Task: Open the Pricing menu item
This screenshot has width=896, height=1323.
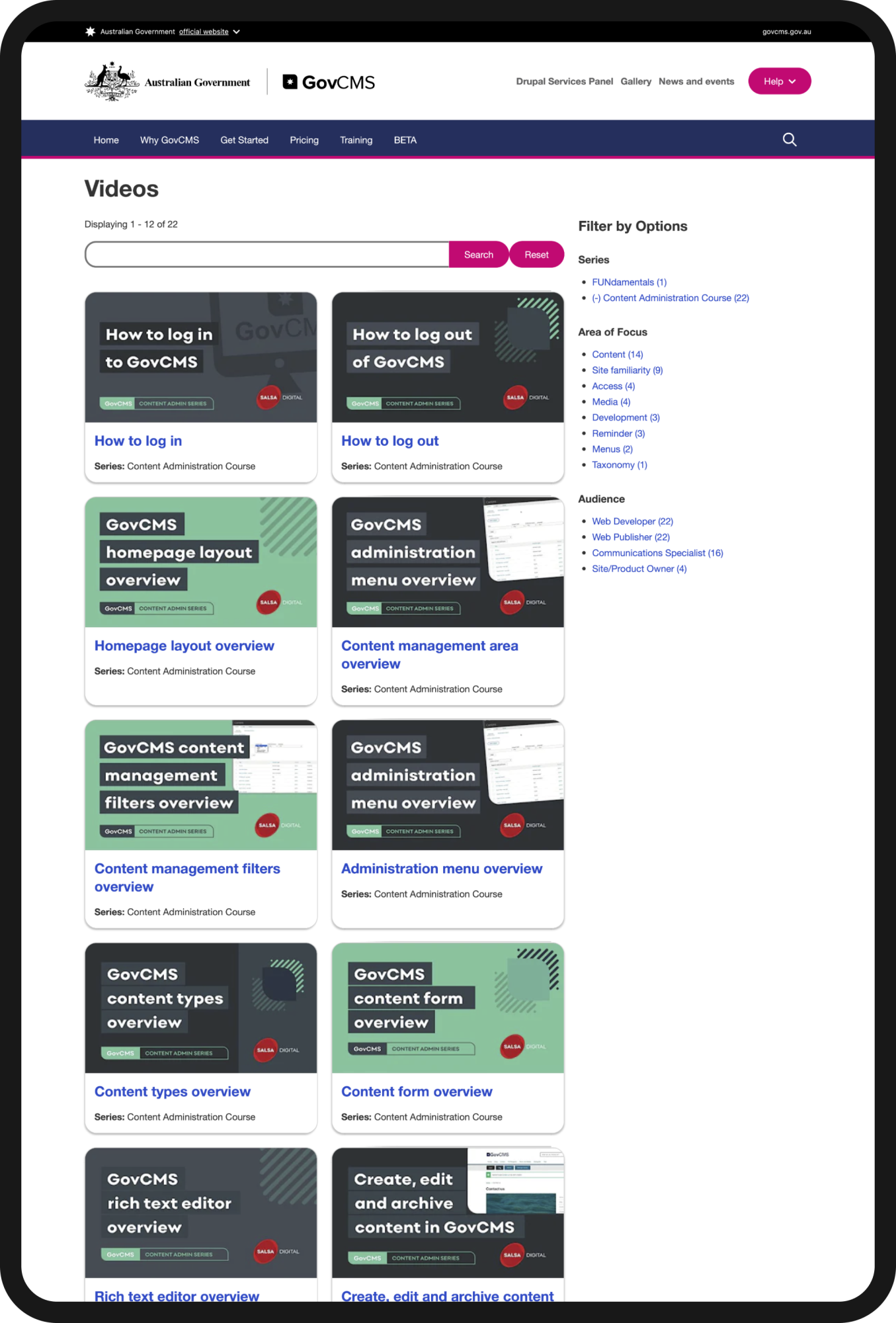Action: click(304, 140)
